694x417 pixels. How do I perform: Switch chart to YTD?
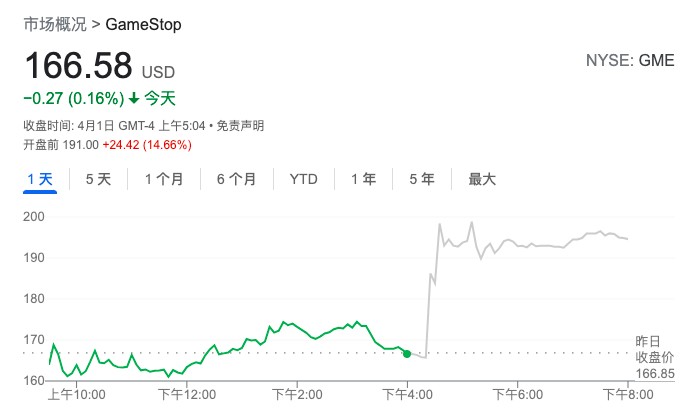(x=303, y=180)
